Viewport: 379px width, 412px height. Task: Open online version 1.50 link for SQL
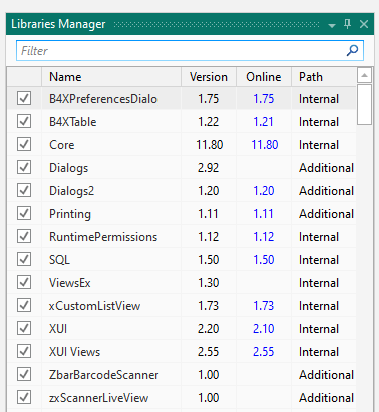coord(264,260)
